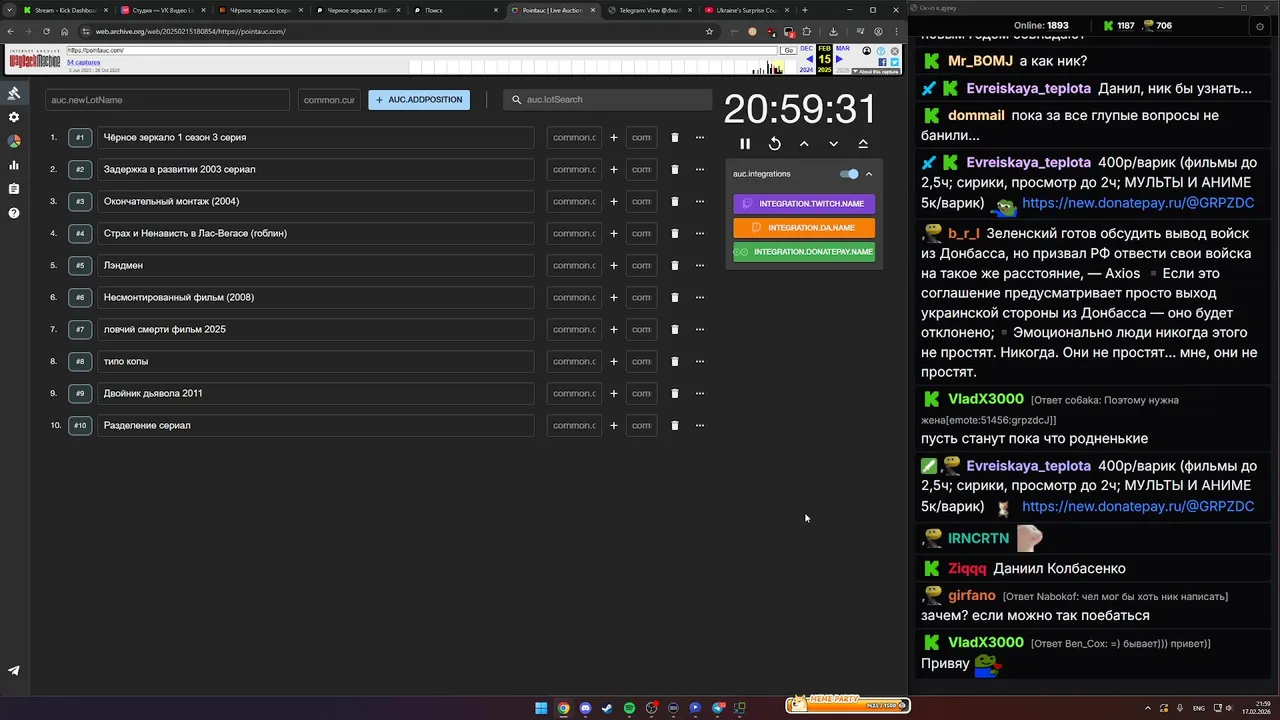Open Steam from the taskbar
Image resolution: width=1280 pixels, height=720 pixels.
(x=607, y=708)
